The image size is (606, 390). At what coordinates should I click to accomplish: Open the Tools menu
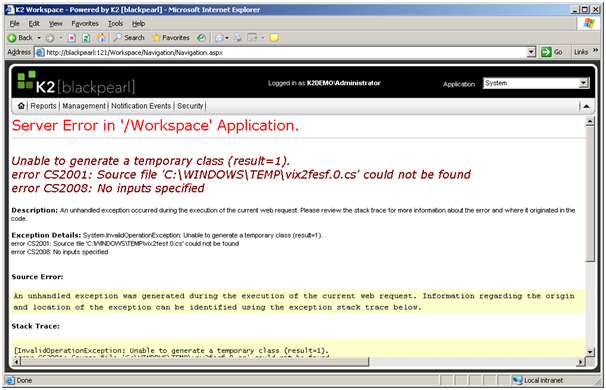[x=115, y=24]
